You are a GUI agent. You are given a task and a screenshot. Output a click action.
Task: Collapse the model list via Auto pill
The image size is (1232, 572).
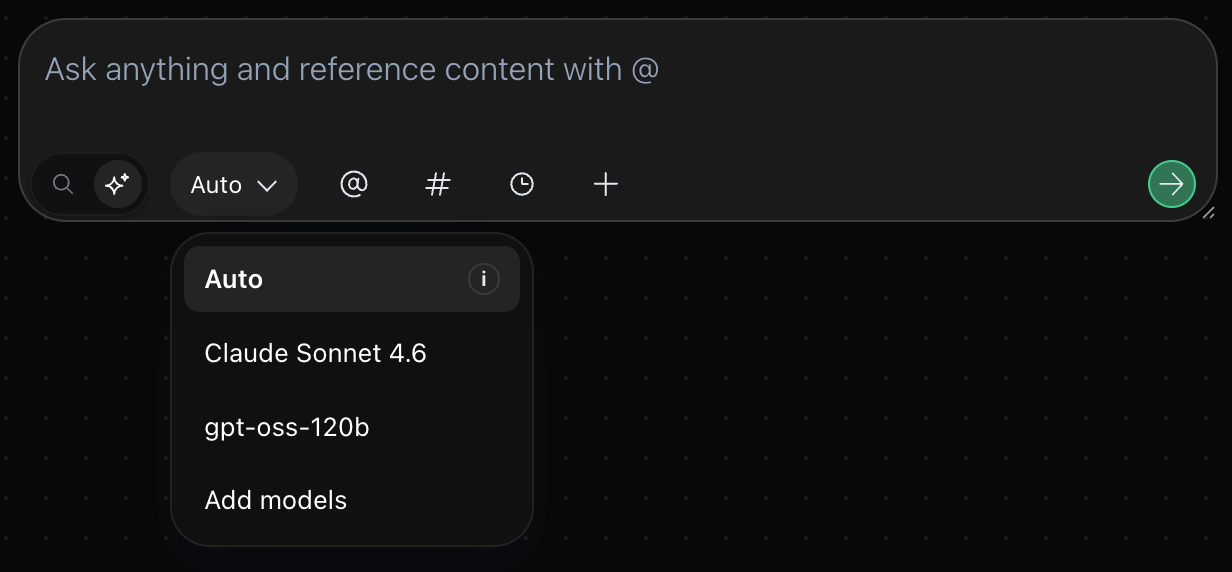[x=233, y=185]
